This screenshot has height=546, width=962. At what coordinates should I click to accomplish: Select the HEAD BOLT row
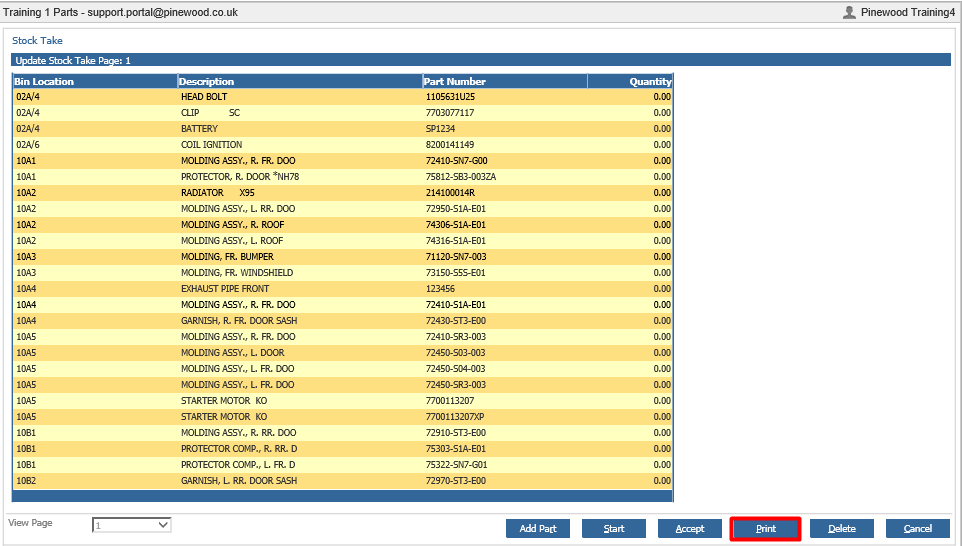[343, 97]
